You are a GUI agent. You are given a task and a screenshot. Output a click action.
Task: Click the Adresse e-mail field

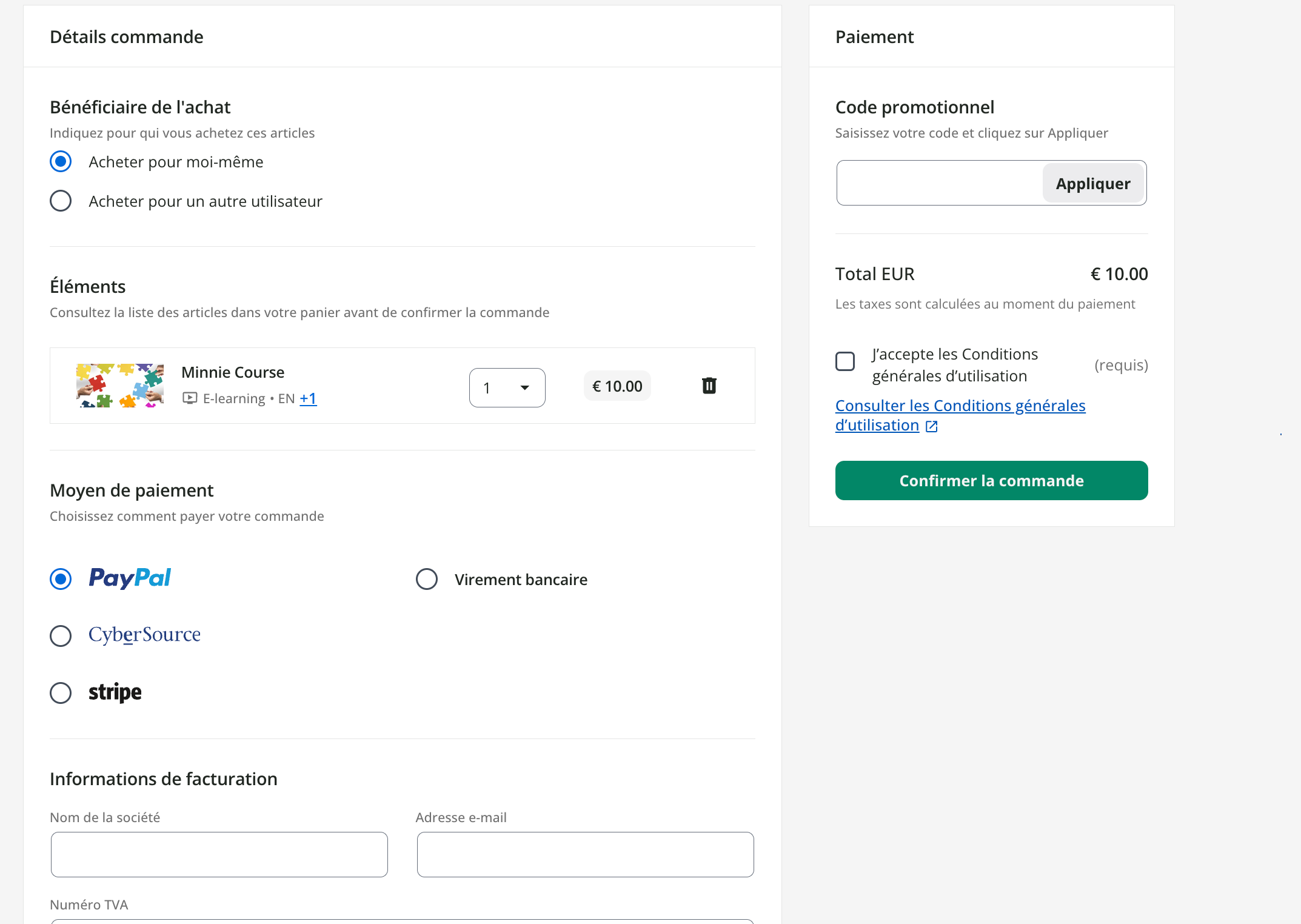click(x=585, y=854)
